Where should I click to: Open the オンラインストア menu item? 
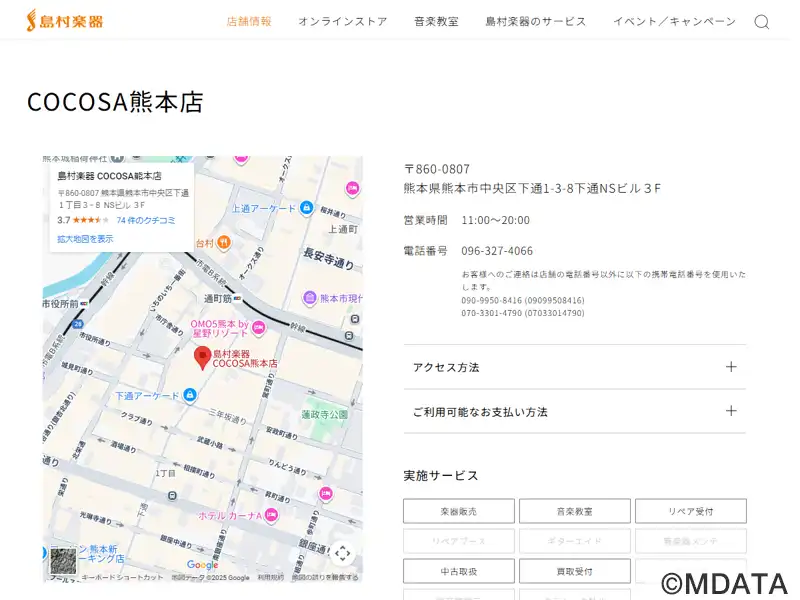[342, 21]
